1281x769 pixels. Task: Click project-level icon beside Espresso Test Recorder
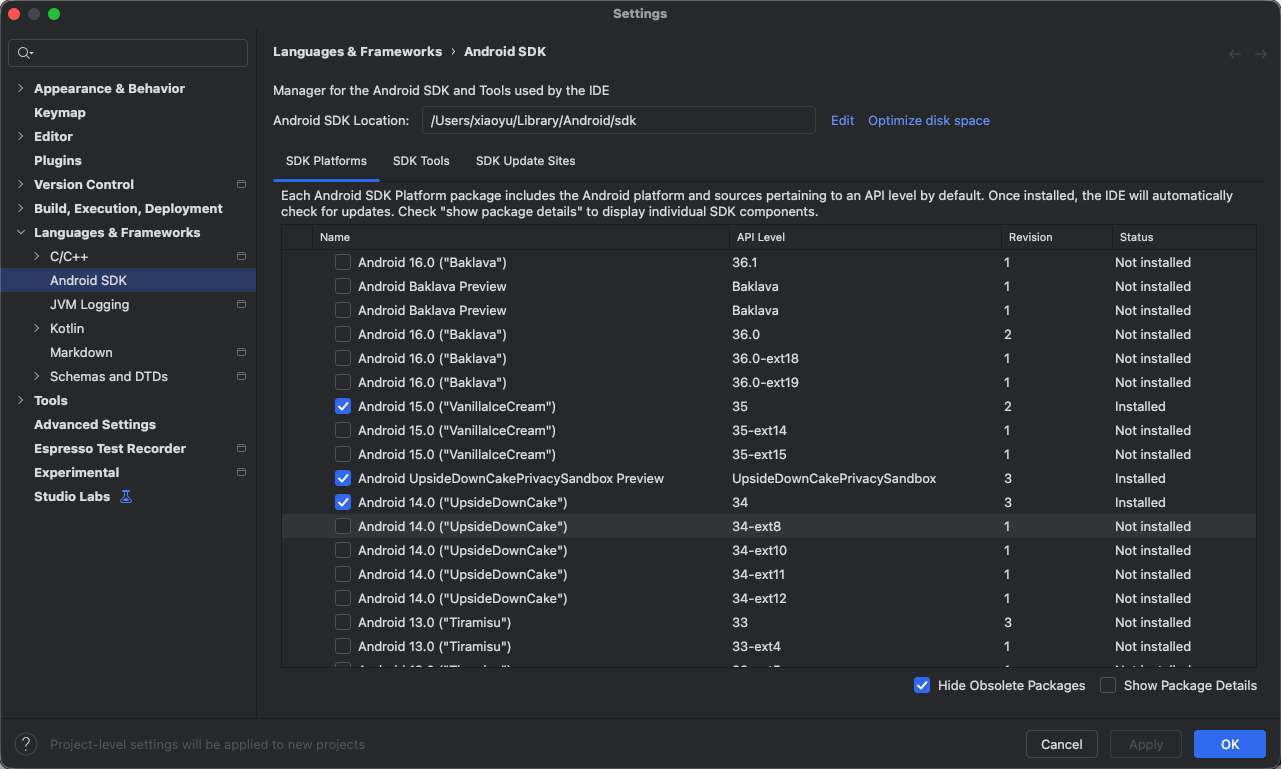(x=241, y=448)
